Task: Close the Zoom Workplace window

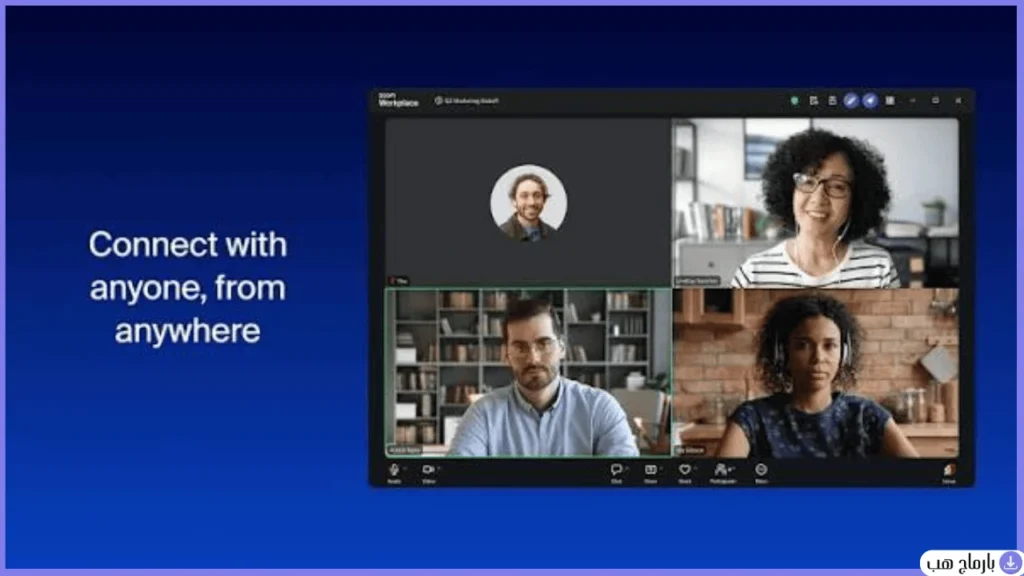Action: pyautogui.click(x=958, y=101)
